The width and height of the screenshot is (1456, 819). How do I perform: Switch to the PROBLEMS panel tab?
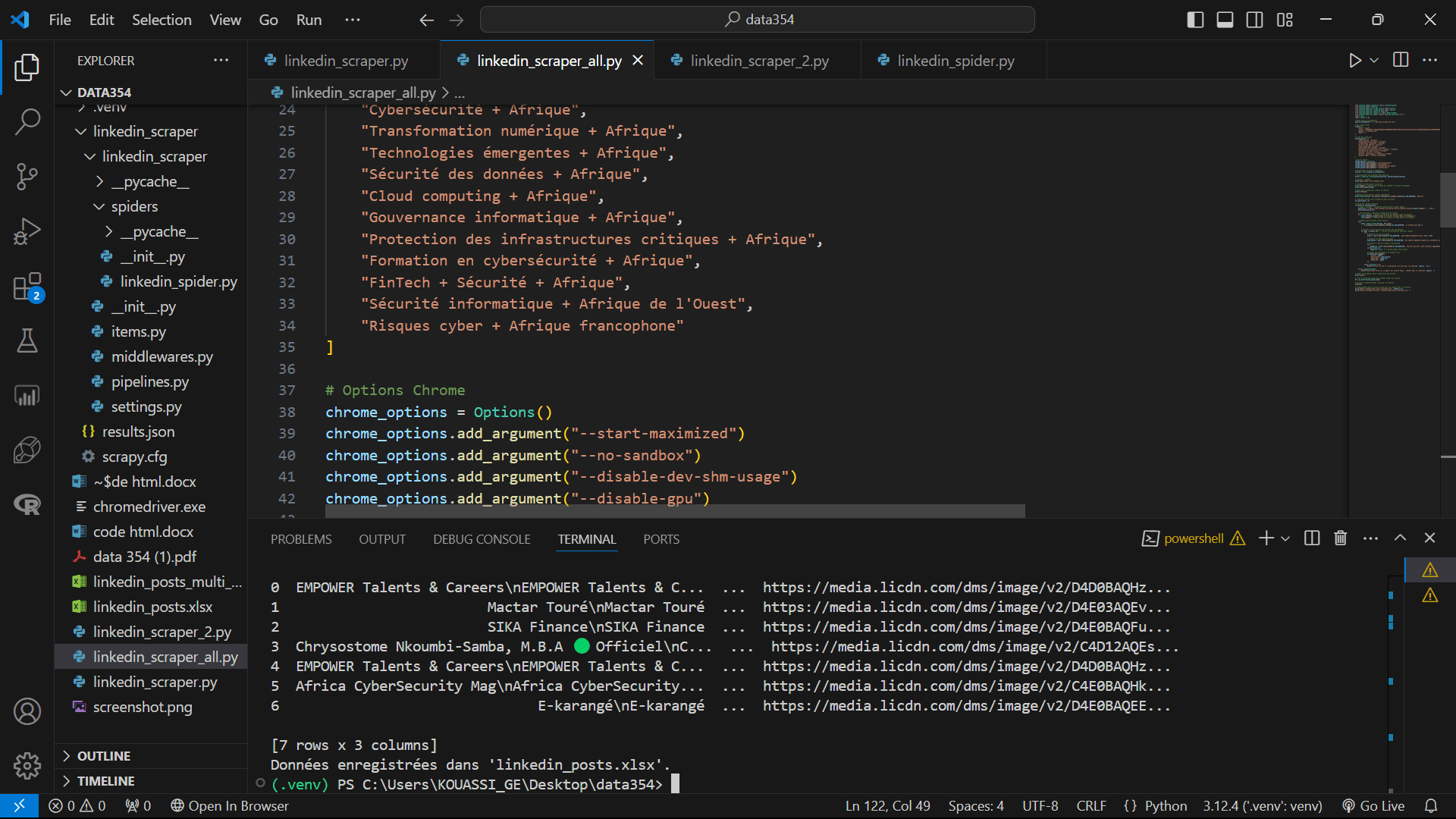tap(301, 539)
